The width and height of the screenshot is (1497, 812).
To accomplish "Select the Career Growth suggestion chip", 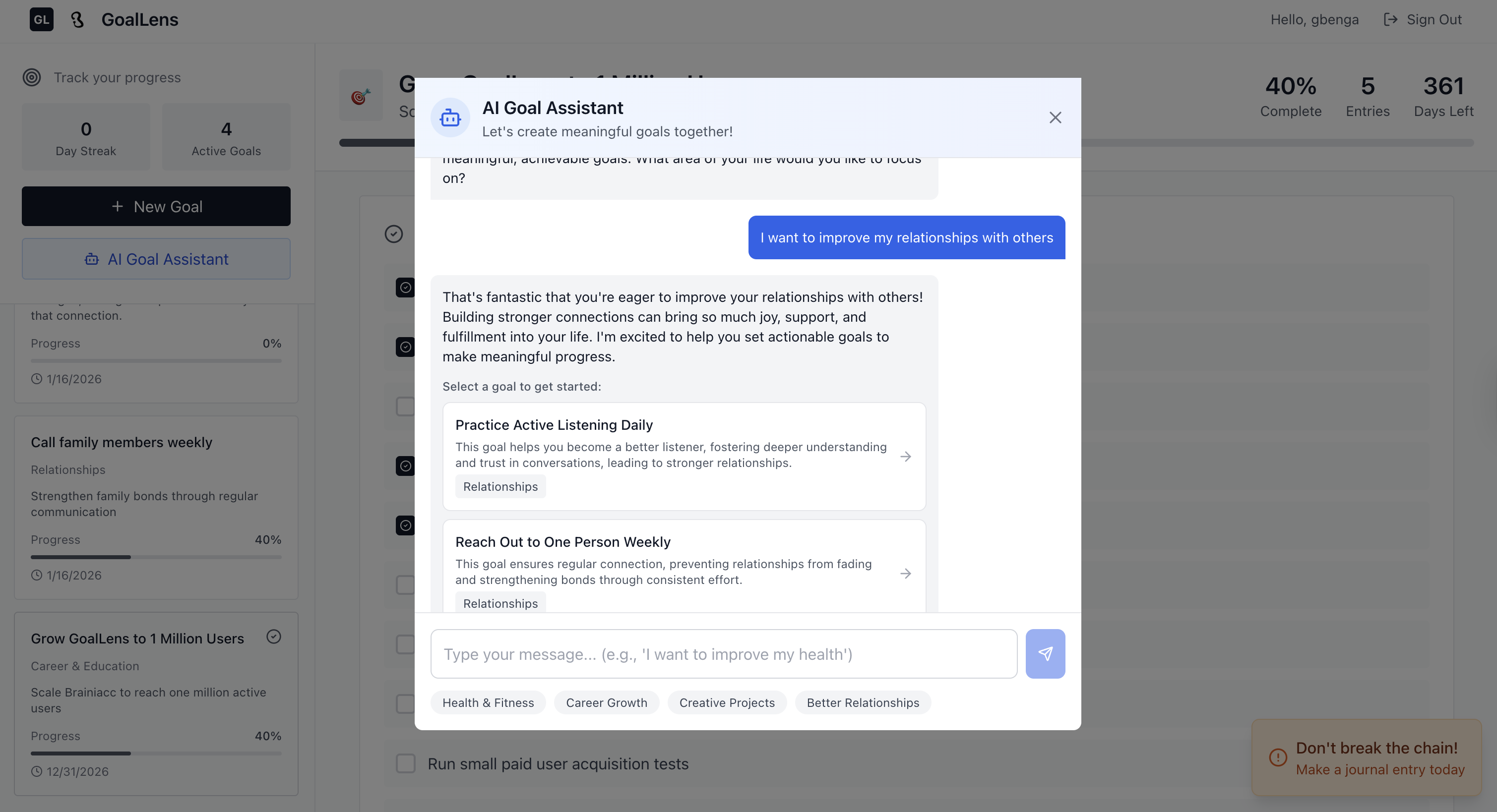I will point(606,702).
